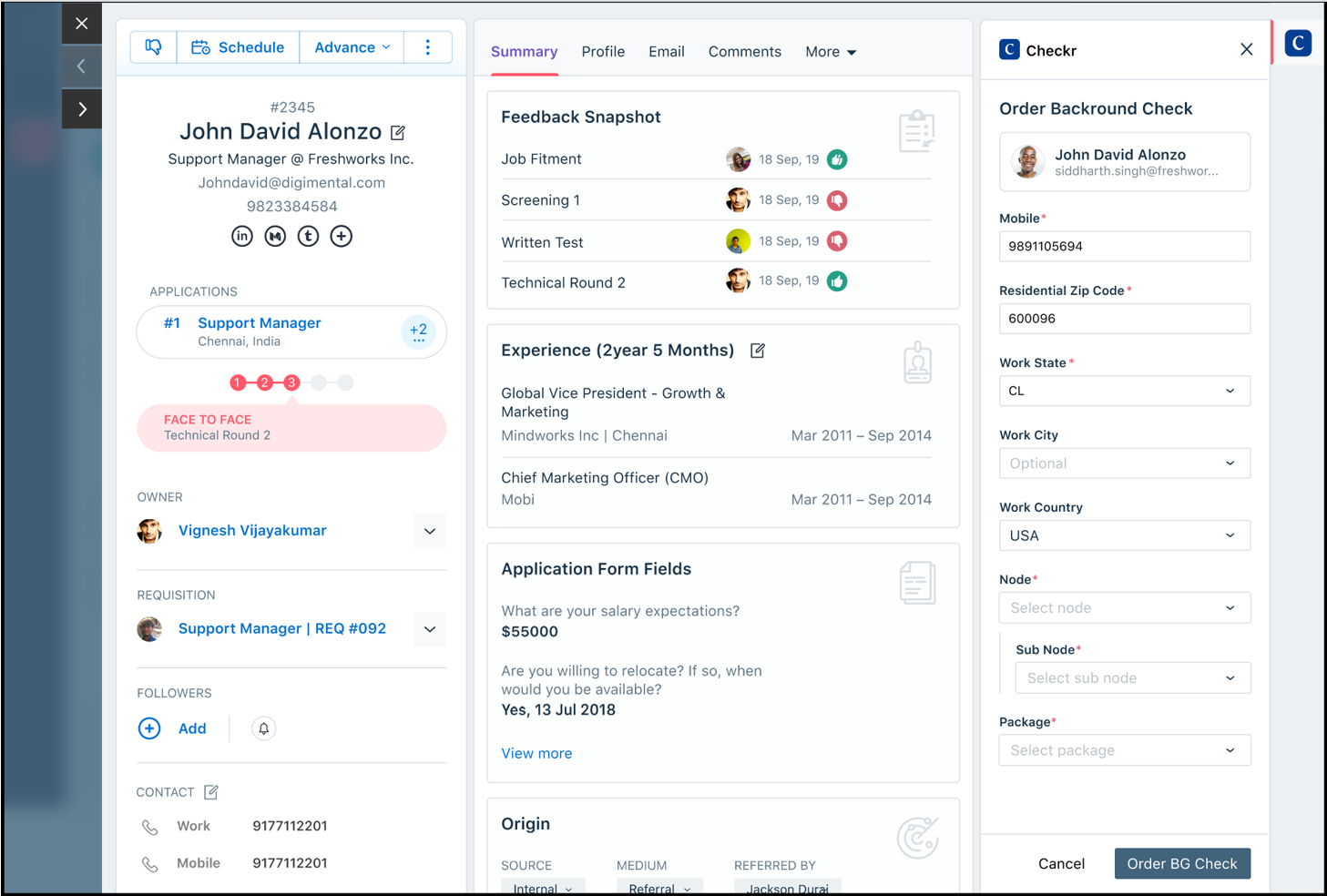Click the Mobile number input field
This screenshot has height=896, width=1327.
click(1125, 246)
